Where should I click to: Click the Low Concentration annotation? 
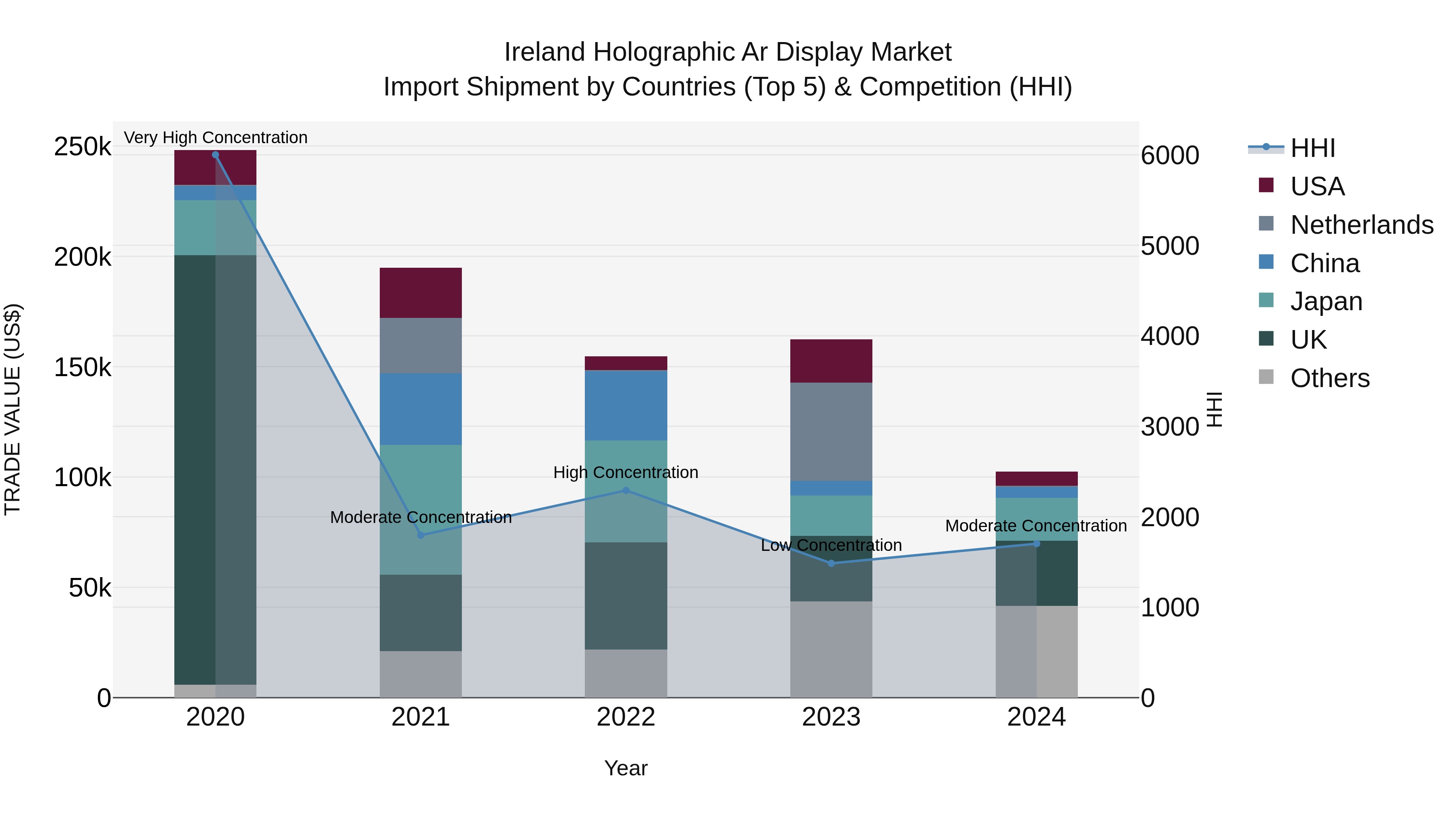click(831, 546)
